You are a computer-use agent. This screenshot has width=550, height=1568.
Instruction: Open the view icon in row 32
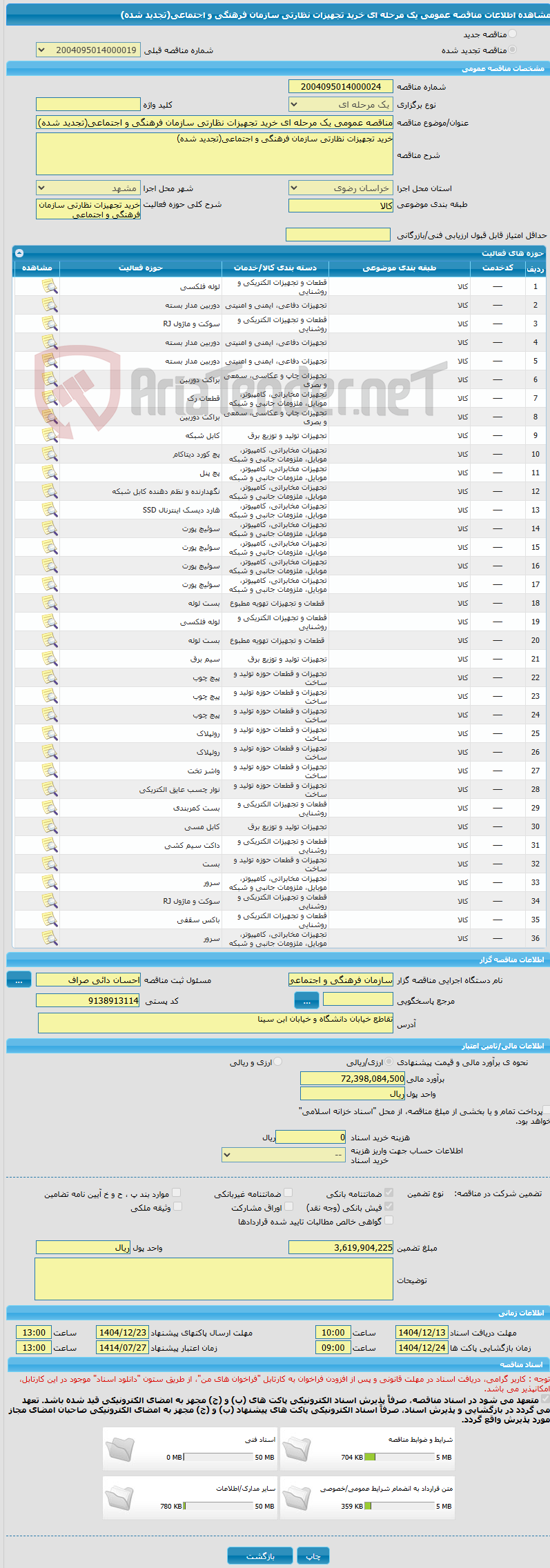[50, 864]
